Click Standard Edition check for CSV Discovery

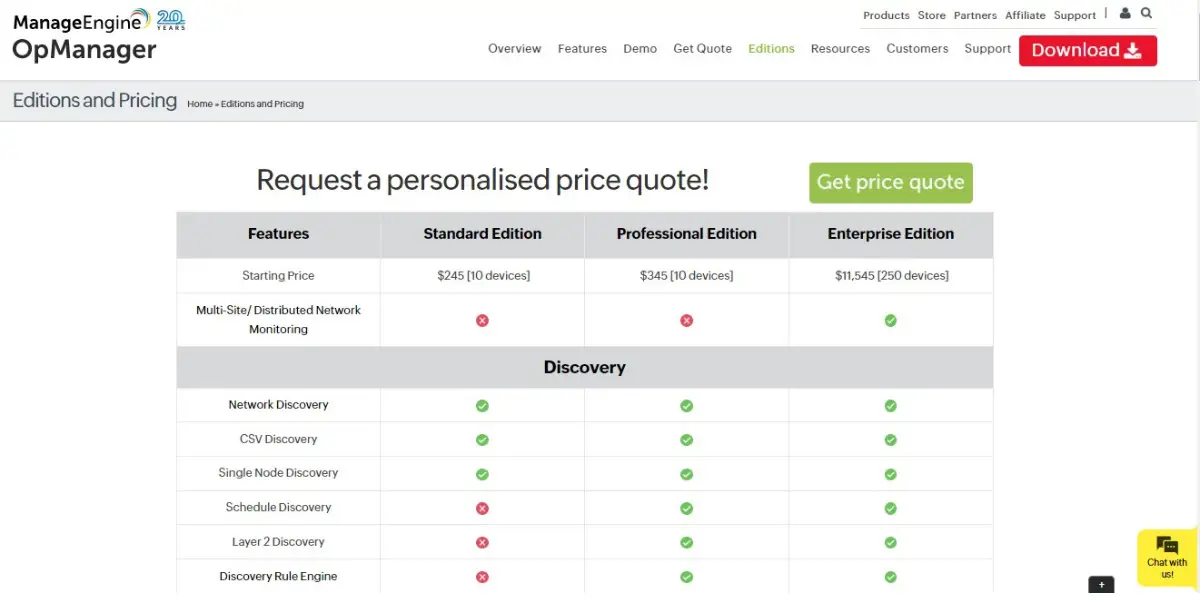point(482,440)
